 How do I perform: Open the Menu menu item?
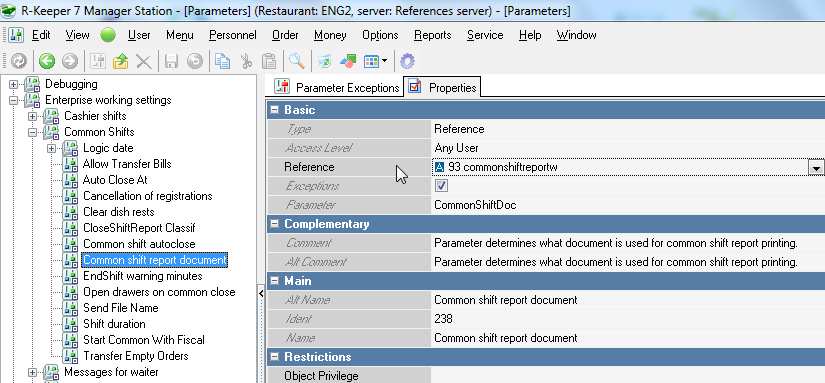pos(180,35)
